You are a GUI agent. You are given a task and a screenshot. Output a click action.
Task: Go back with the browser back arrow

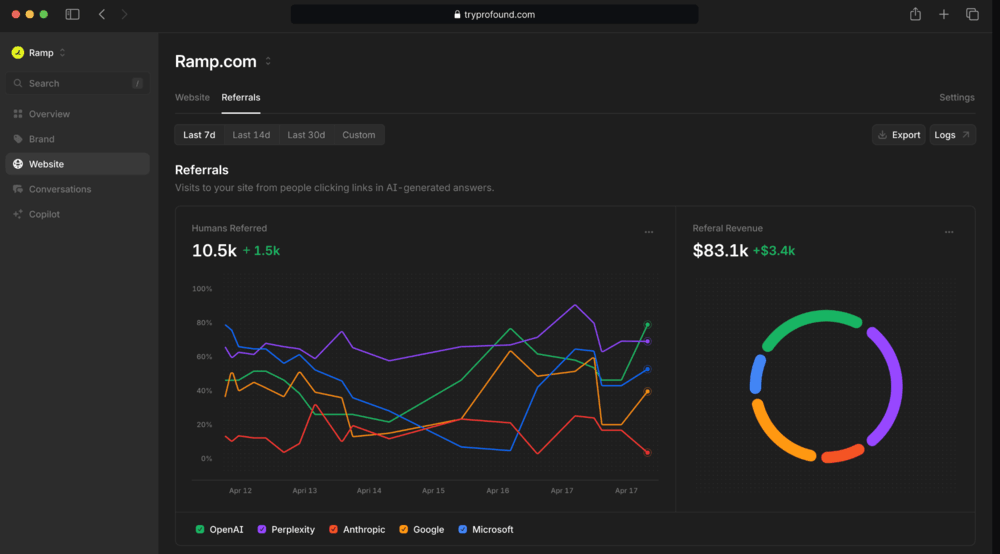[102, 14]
